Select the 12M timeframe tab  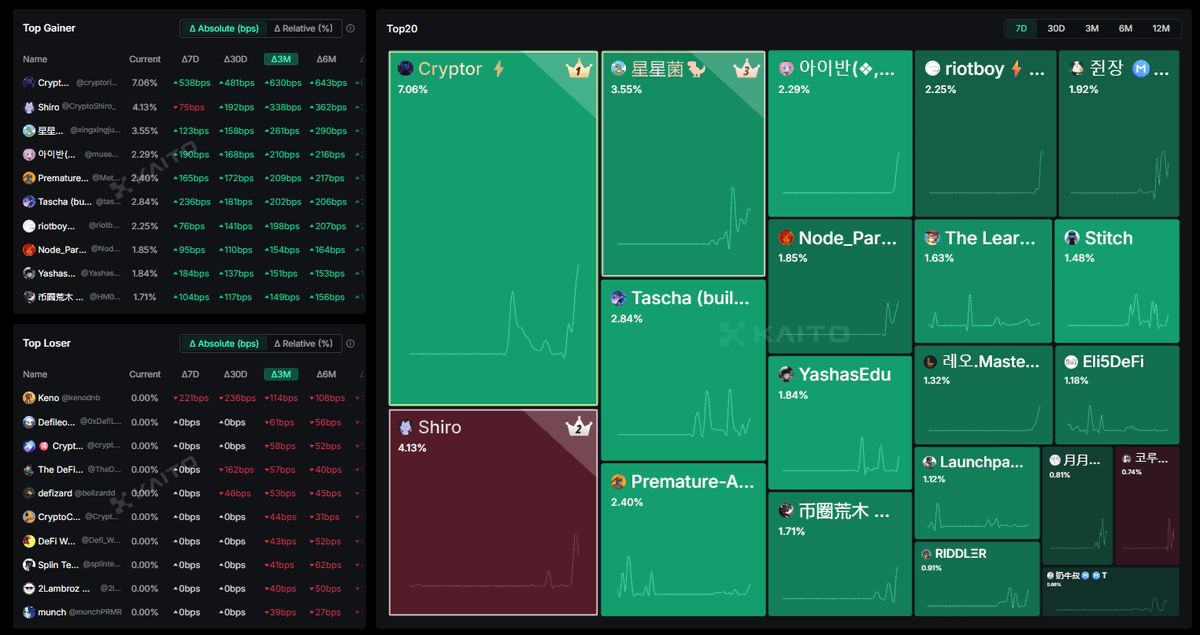(1160, 29)
